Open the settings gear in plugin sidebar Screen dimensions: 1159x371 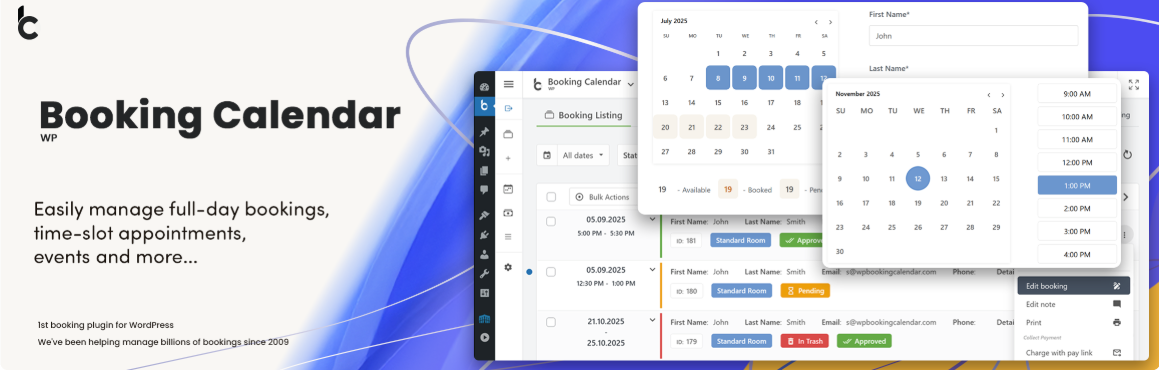[508, 268]
